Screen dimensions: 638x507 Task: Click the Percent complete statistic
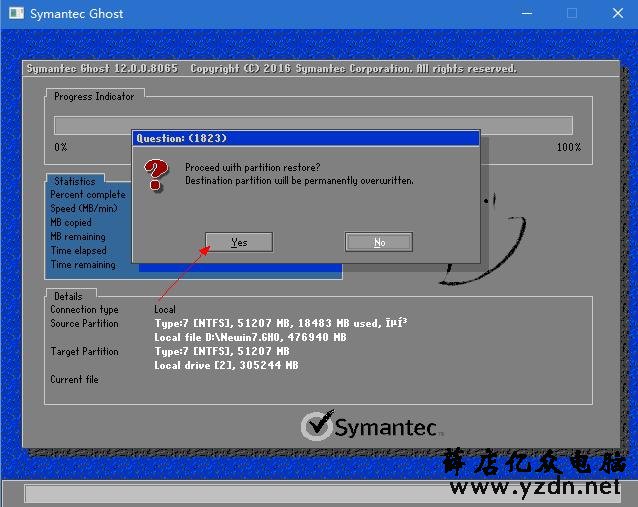pyautogui.click(x=88, y=194)
